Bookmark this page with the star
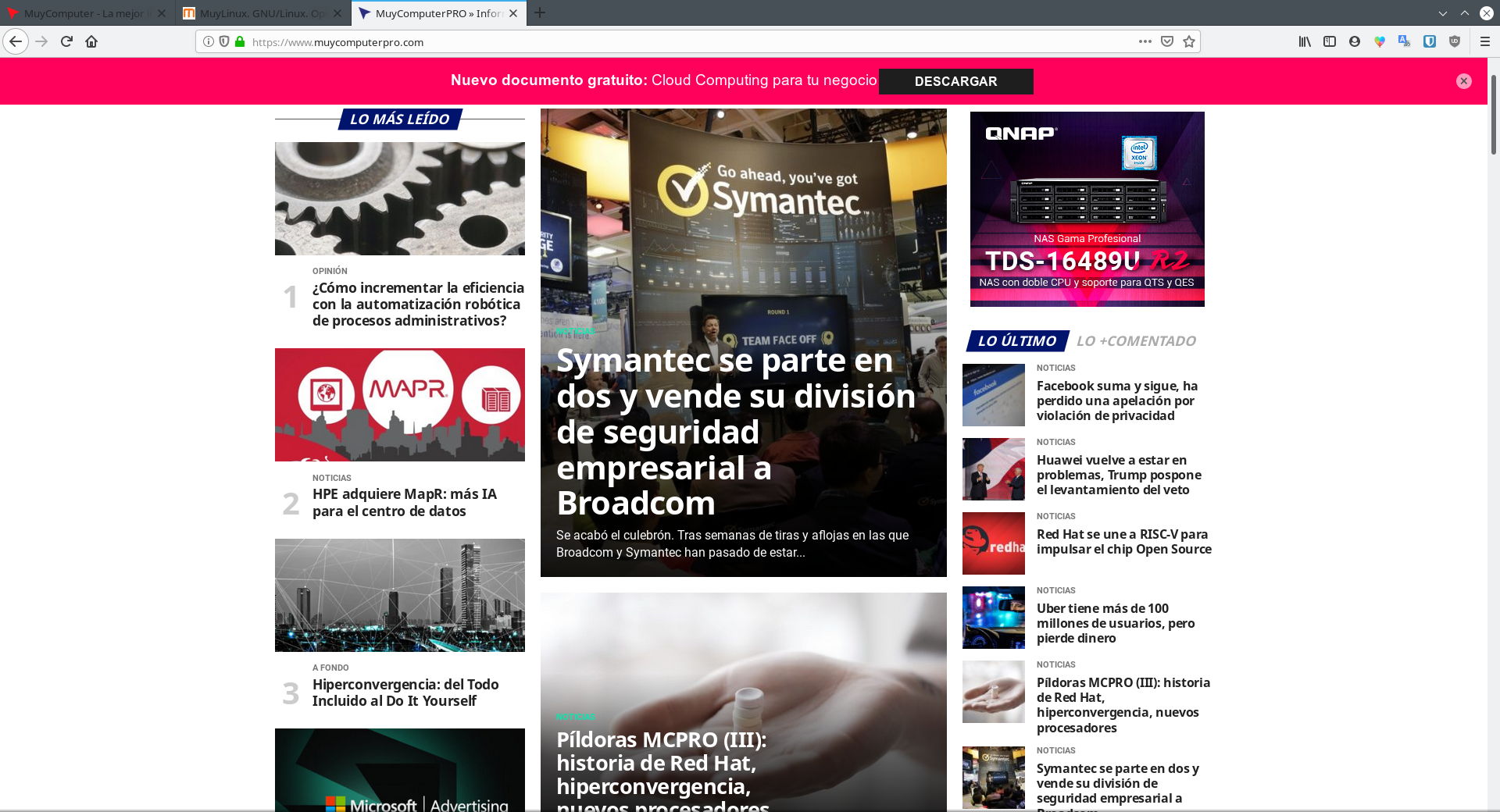This screenshot has width=1500, height=812. [1189, 41]
